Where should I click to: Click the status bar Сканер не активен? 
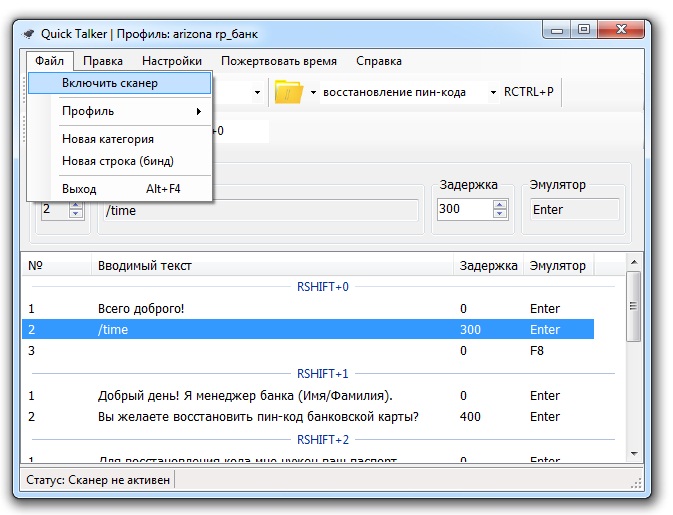[x=98, y=480]
